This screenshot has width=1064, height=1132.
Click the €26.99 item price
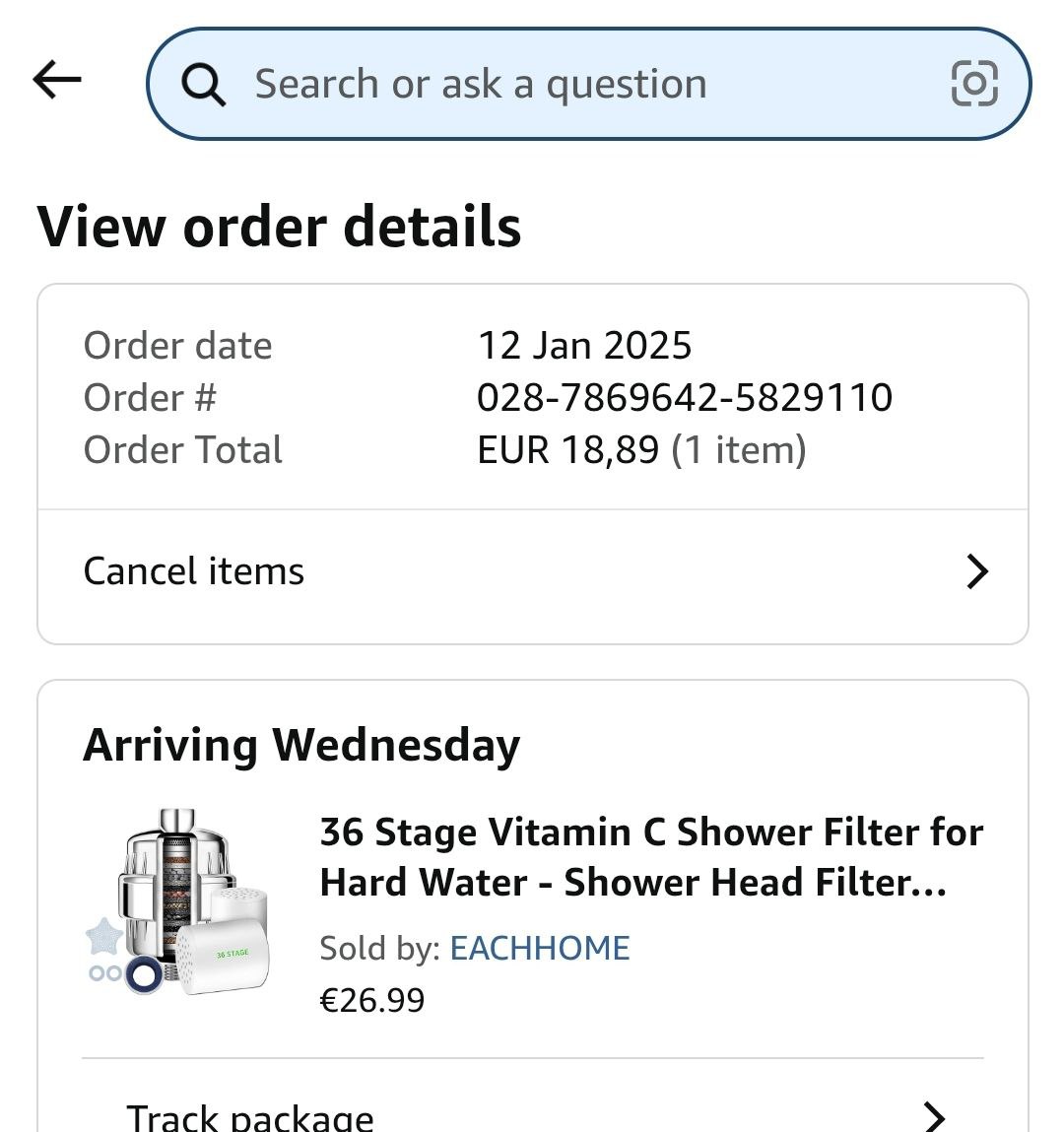(372, 1000)
